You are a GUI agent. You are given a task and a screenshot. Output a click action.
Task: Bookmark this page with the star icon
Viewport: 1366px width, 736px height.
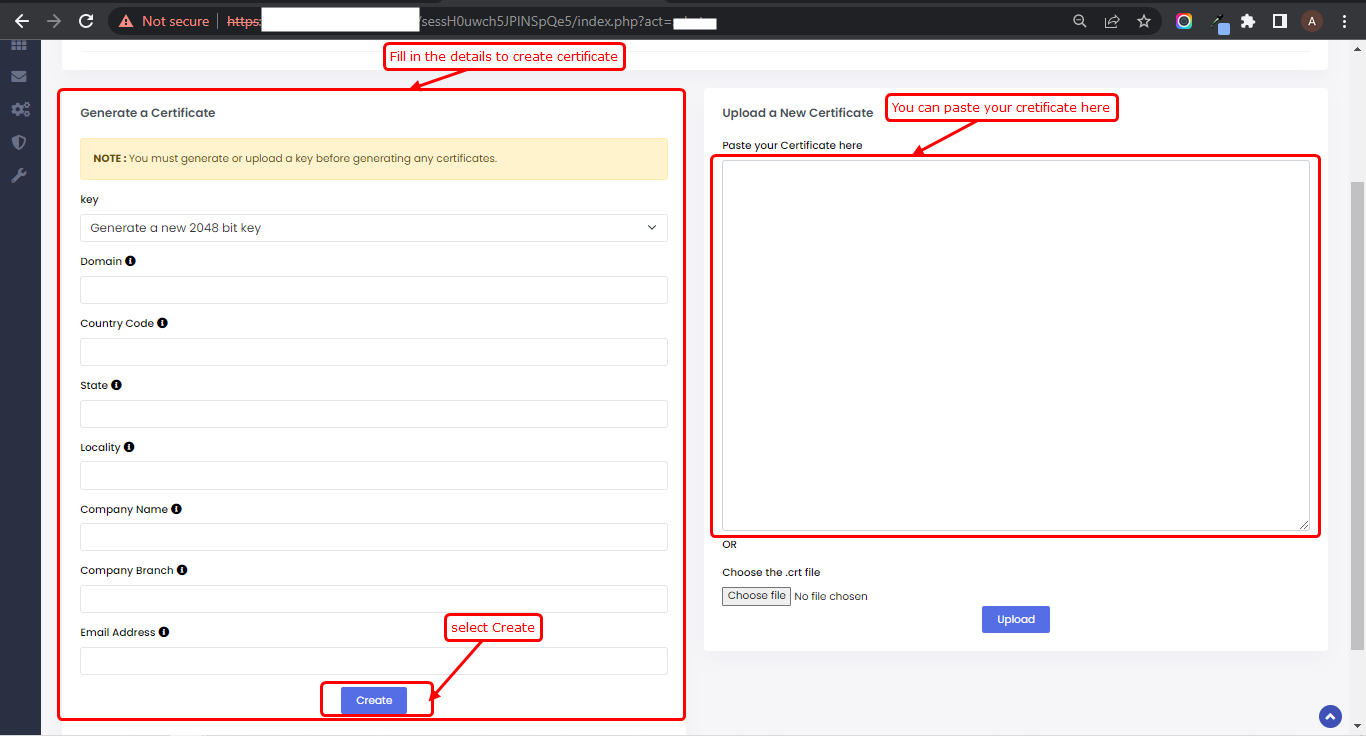(x=1144, y=21)
